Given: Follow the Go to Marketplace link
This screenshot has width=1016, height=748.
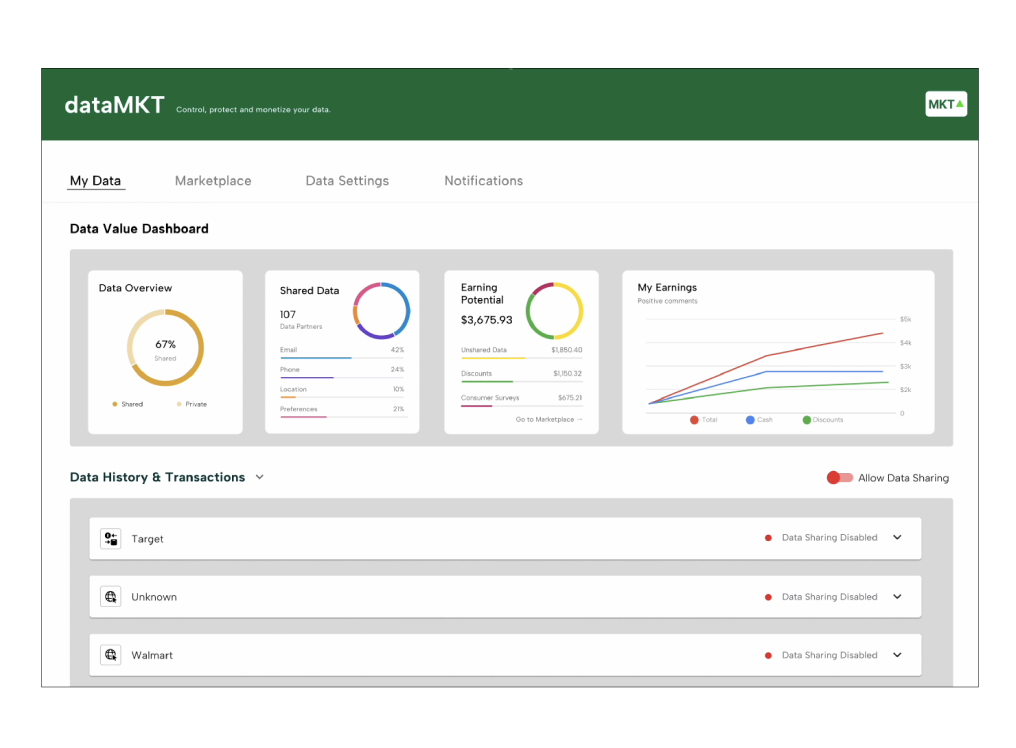Looking at the screenshot, I should click(x=549, y=420).
